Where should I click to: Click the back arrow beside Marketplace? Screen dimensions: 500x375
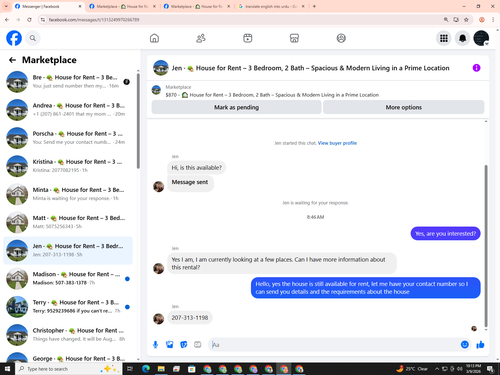coord(12,60)
